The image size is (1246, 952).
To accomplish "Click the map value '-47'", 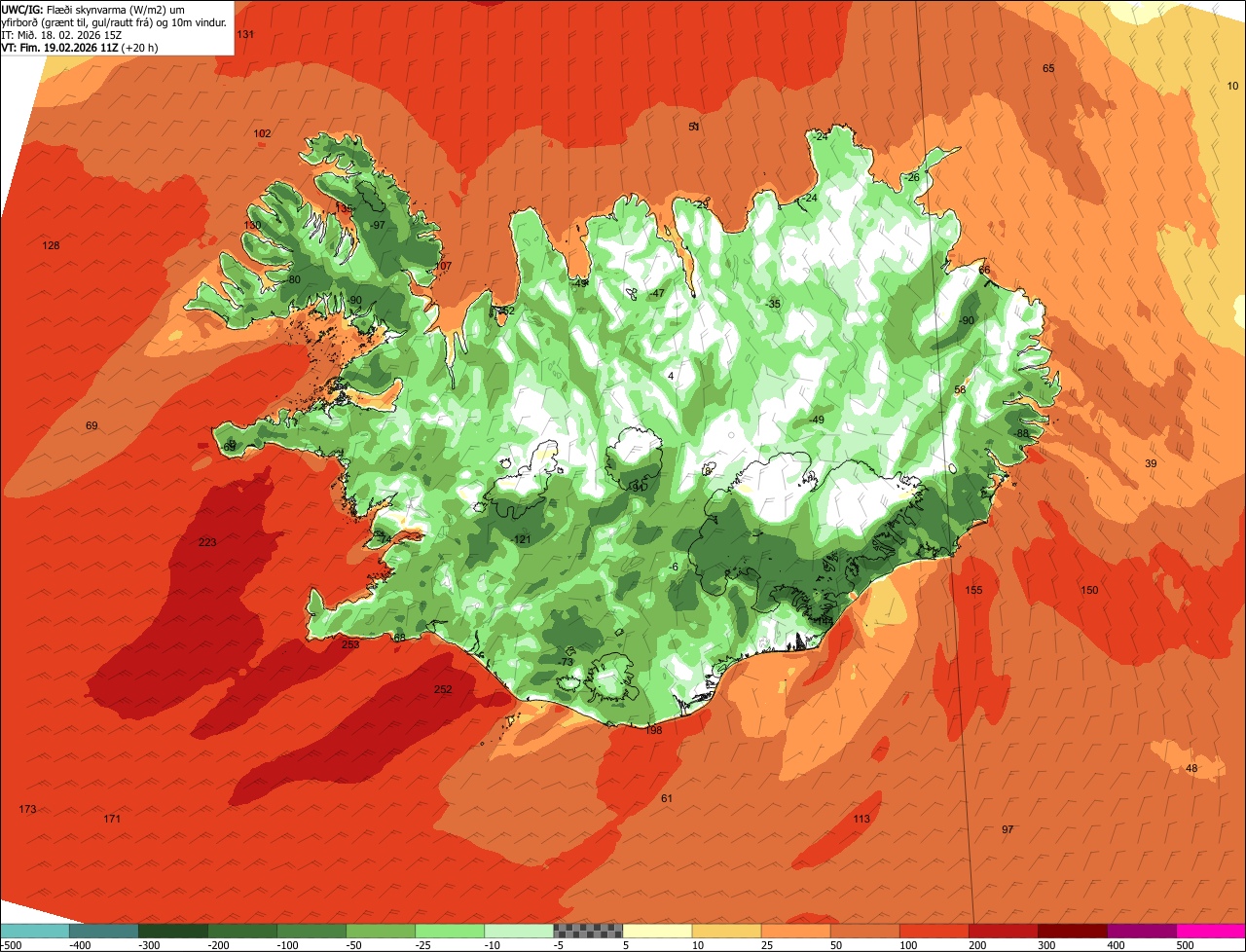I will [x=657, y=293].
